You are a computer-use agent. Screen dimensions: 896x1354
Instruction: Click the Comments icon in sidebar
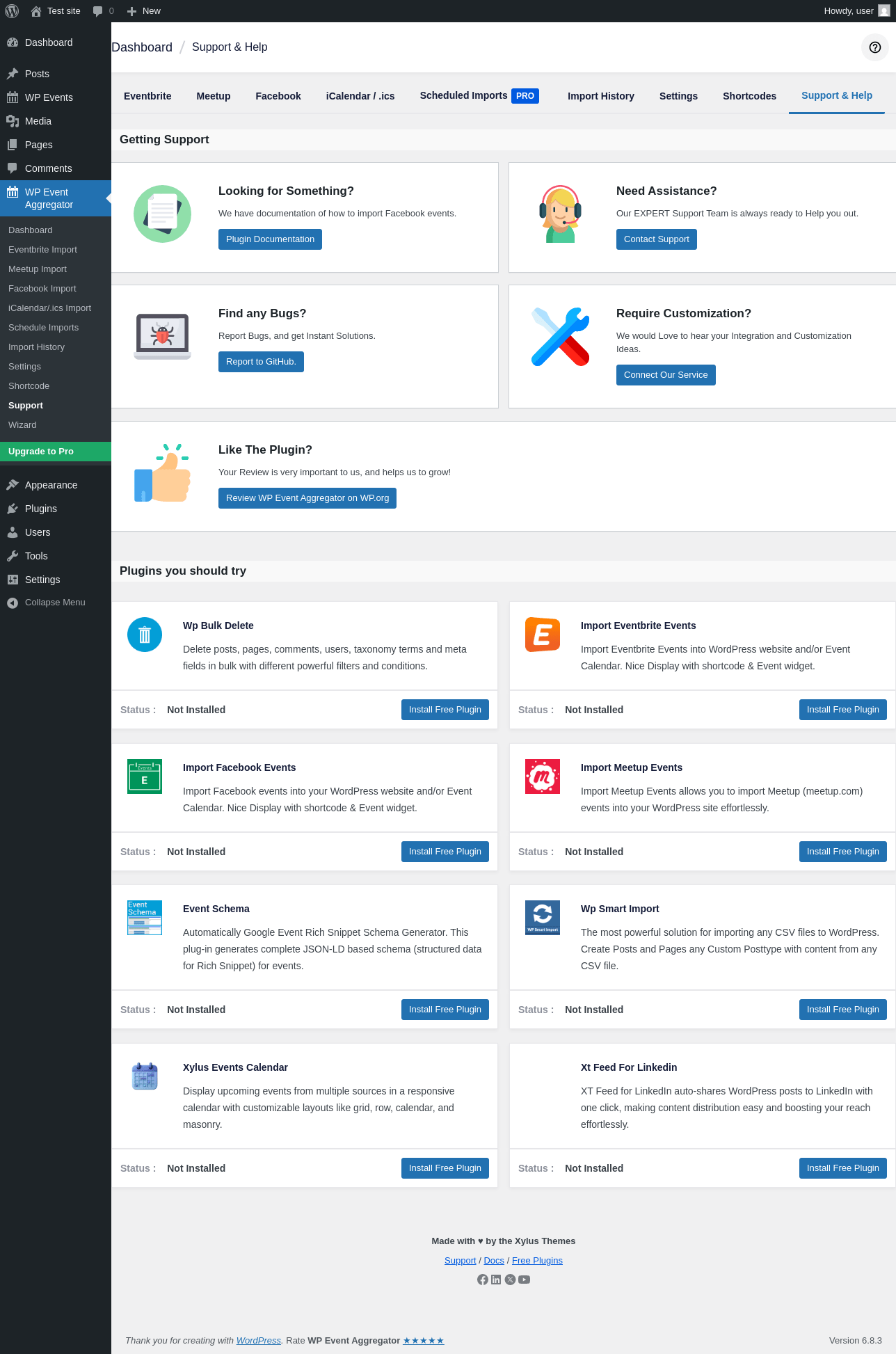pyautogui.click(x=13, y=168)
